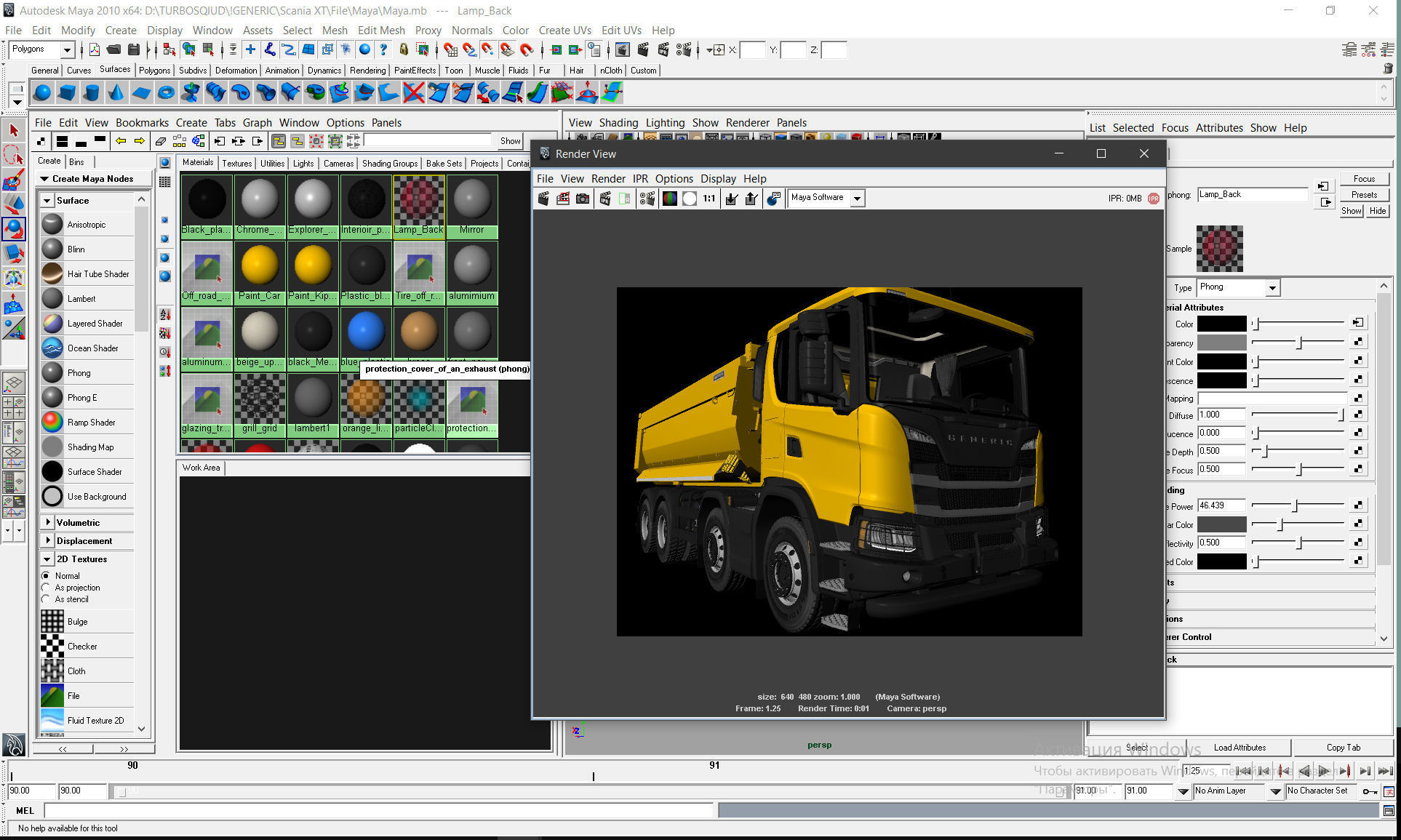
Task: Open the Create UVs menu
Action: (x=564, y=30)
